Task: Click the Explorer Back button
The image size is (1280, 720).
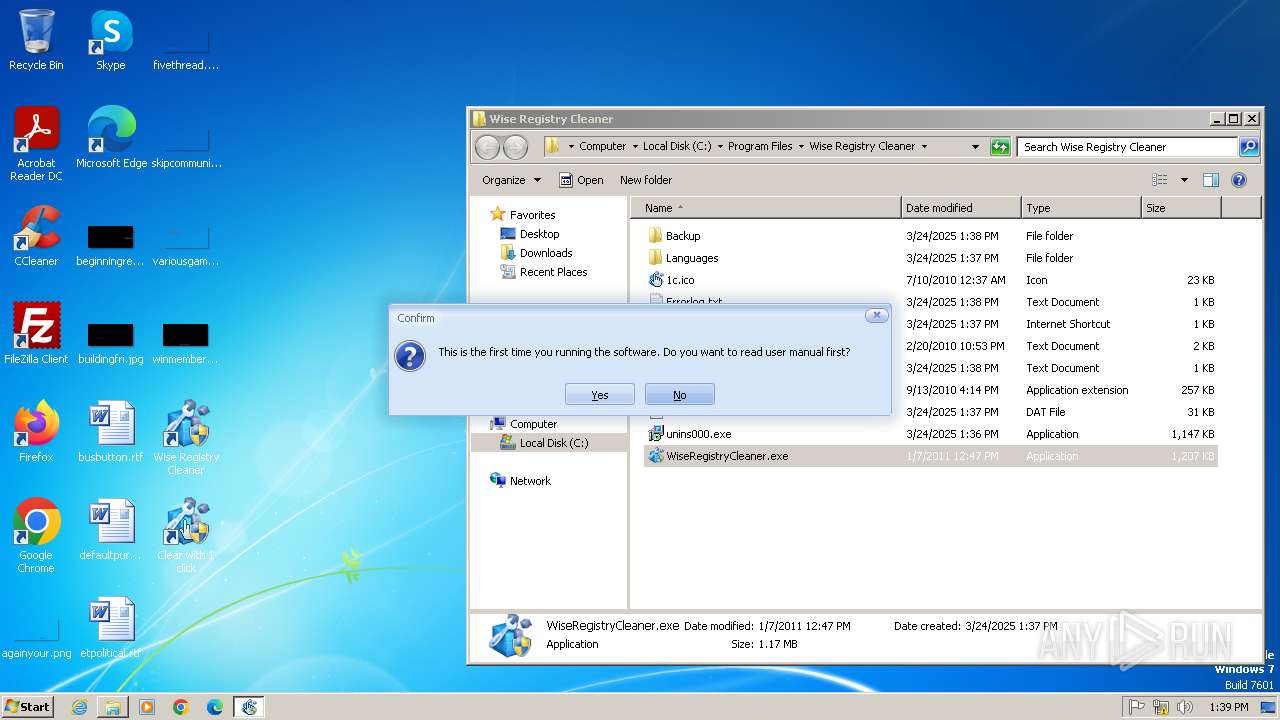Action: click(487, 147)
